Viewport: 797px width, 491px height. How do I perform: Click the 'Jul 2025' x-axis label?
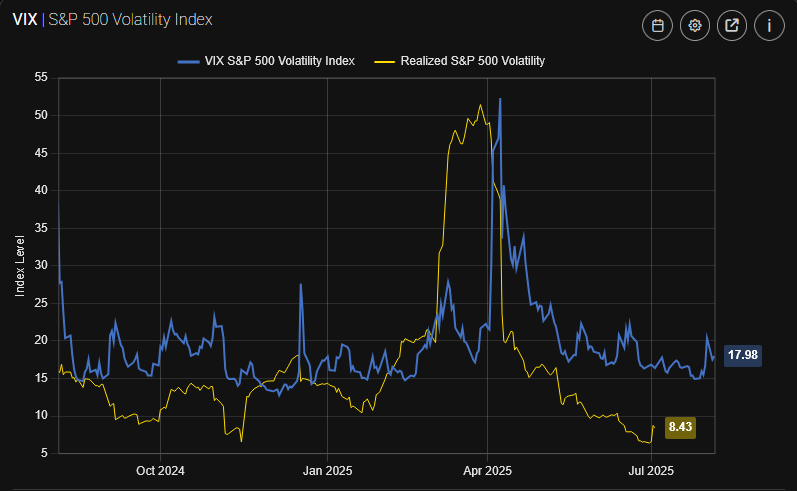point(651,471)
